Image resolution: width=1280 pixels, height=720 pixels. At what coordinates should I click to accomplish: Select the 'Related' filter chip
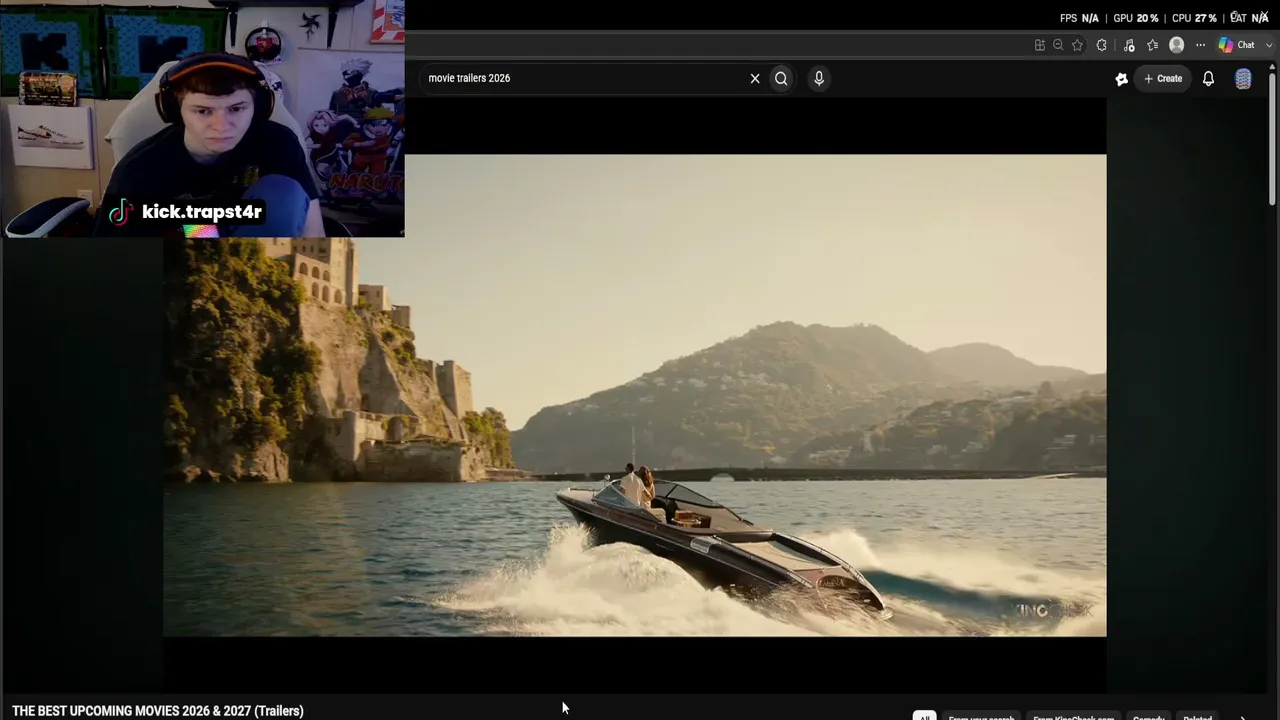(x=1197, y=716)
